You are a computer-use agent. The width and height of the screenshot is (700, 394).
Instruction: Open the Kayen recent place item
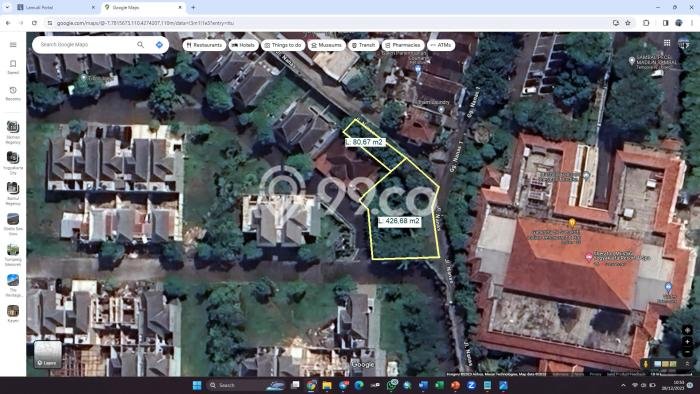[x=13, y=313]
